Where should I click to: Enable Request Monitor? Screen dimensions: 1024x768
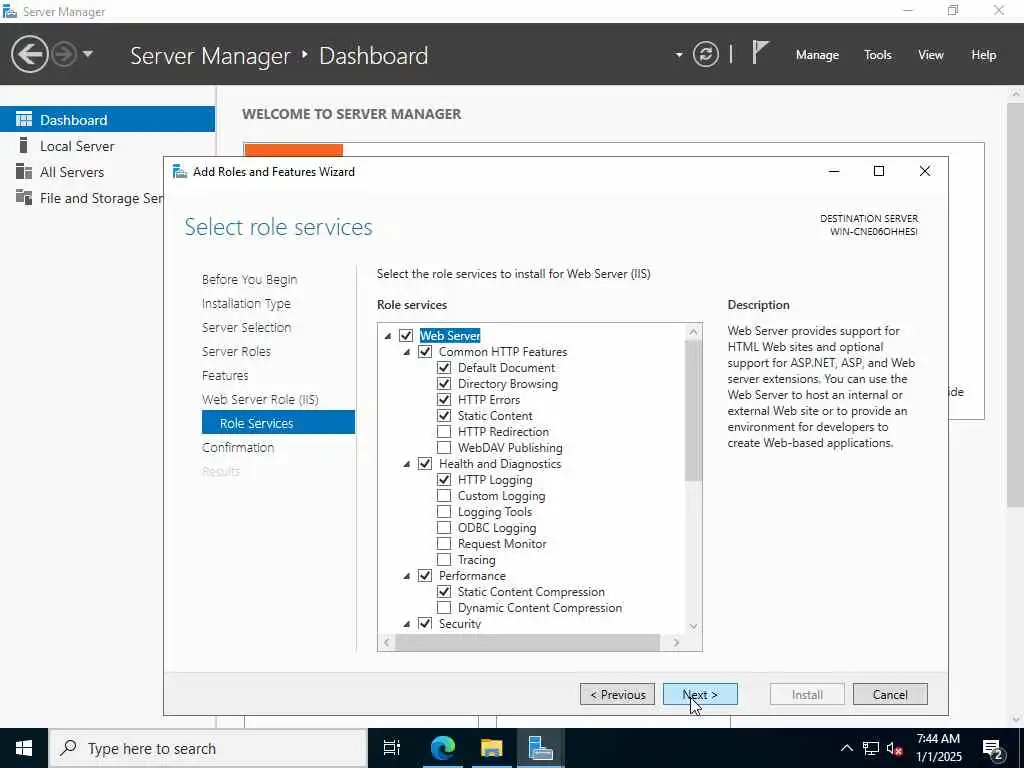click(x=444, y=543)
